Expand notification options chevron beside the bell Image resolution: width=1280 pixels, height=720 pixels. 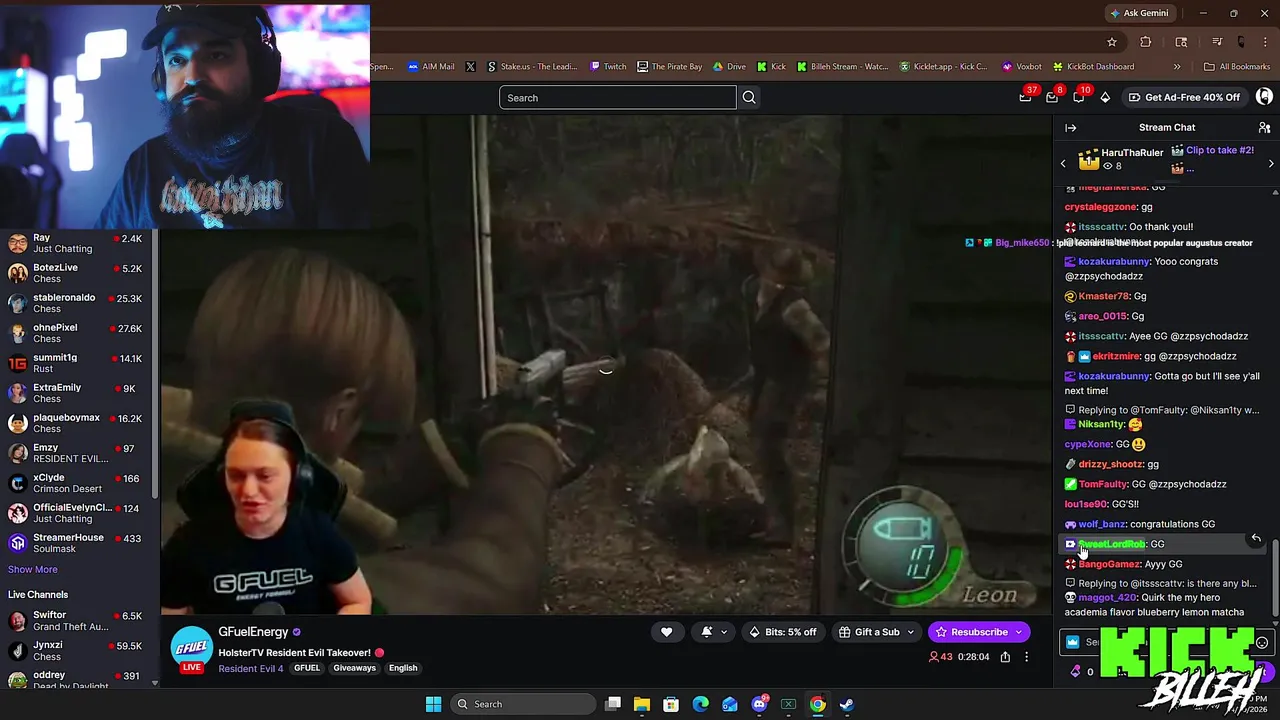tap(724, 632)
